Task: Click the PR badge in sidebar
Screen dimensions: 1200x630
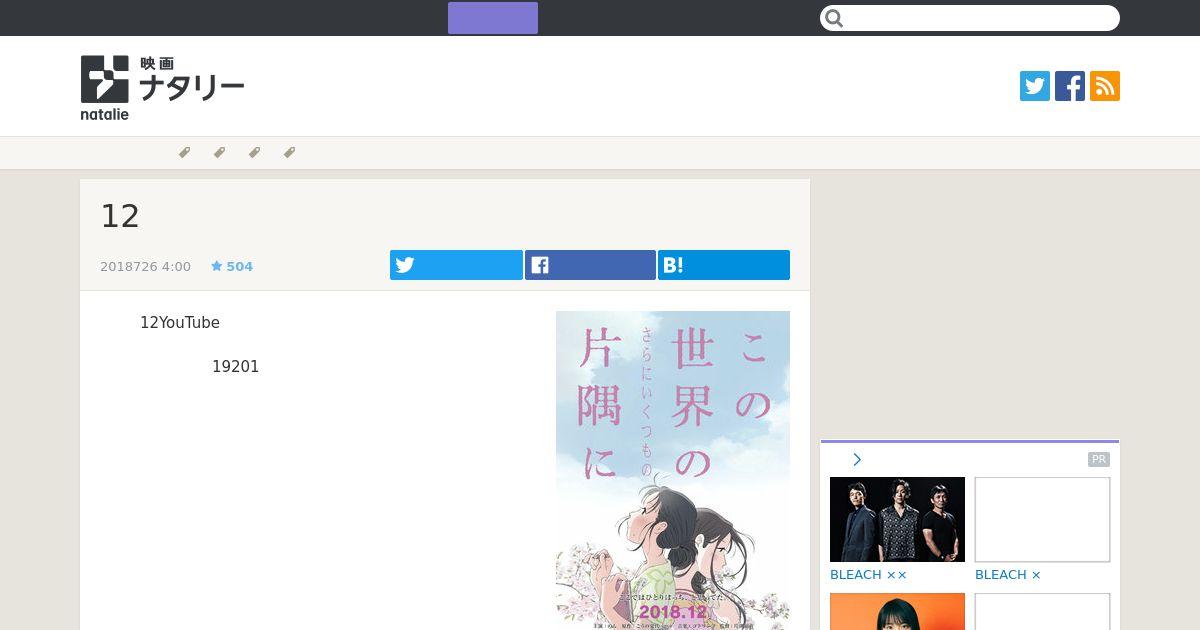Action: pyautogui.click(x=1099, y=459)
